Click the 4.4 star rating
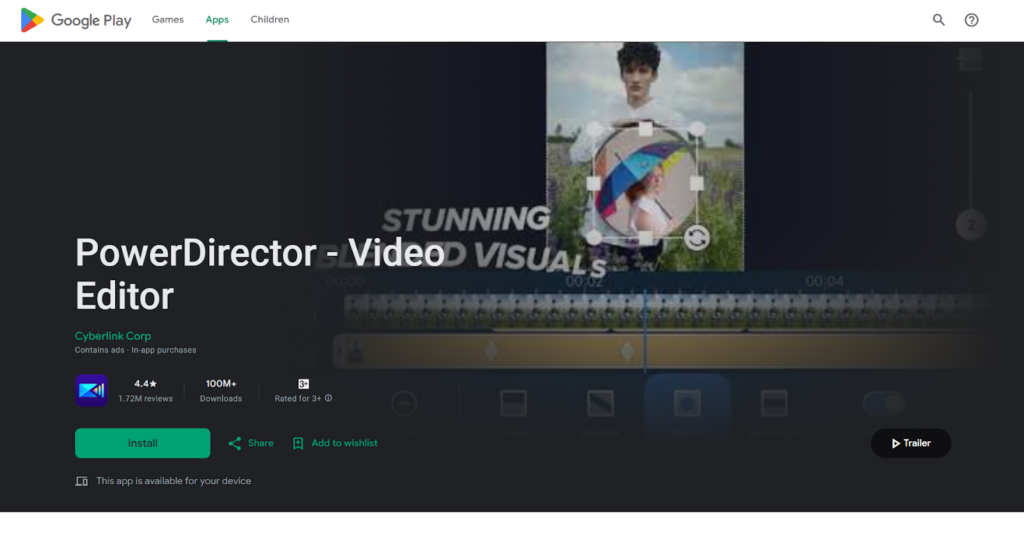Image resolution: width=1024 pixels, height=536 pixels. tap(146, 384)
